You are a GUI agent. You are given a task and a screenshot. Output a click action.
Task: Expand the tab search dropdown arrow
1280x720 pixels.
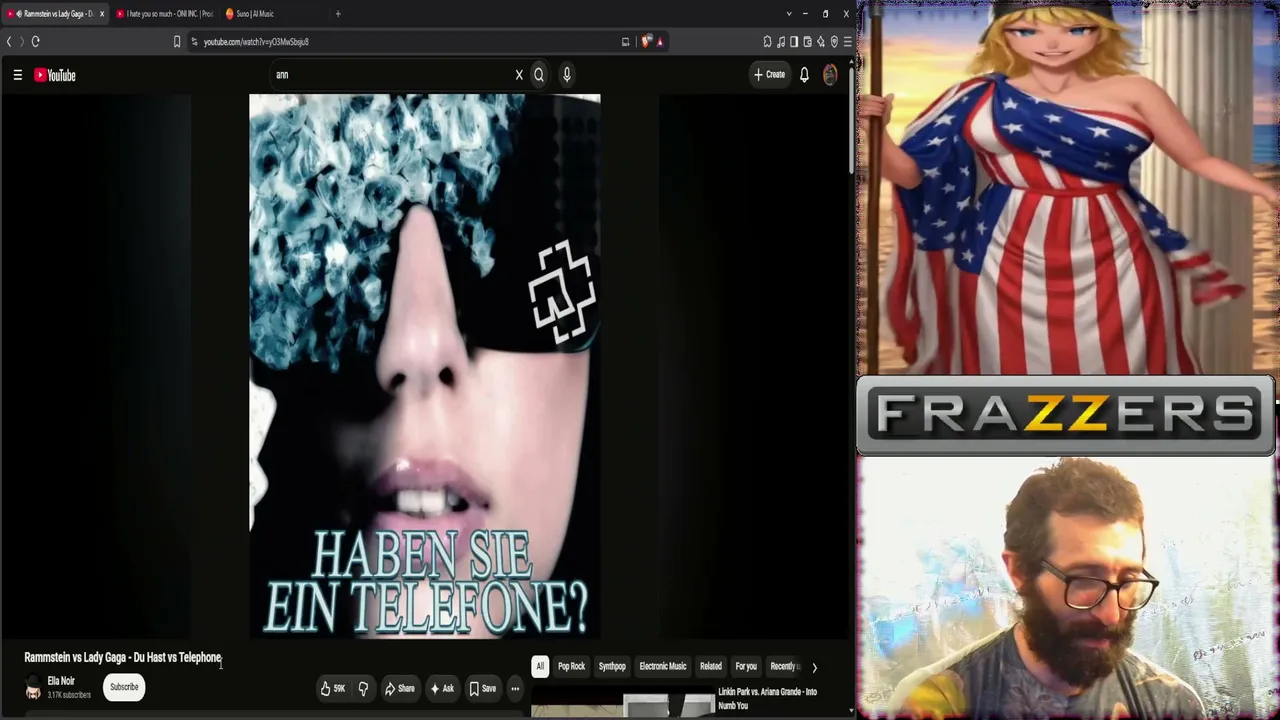(789, 14)
